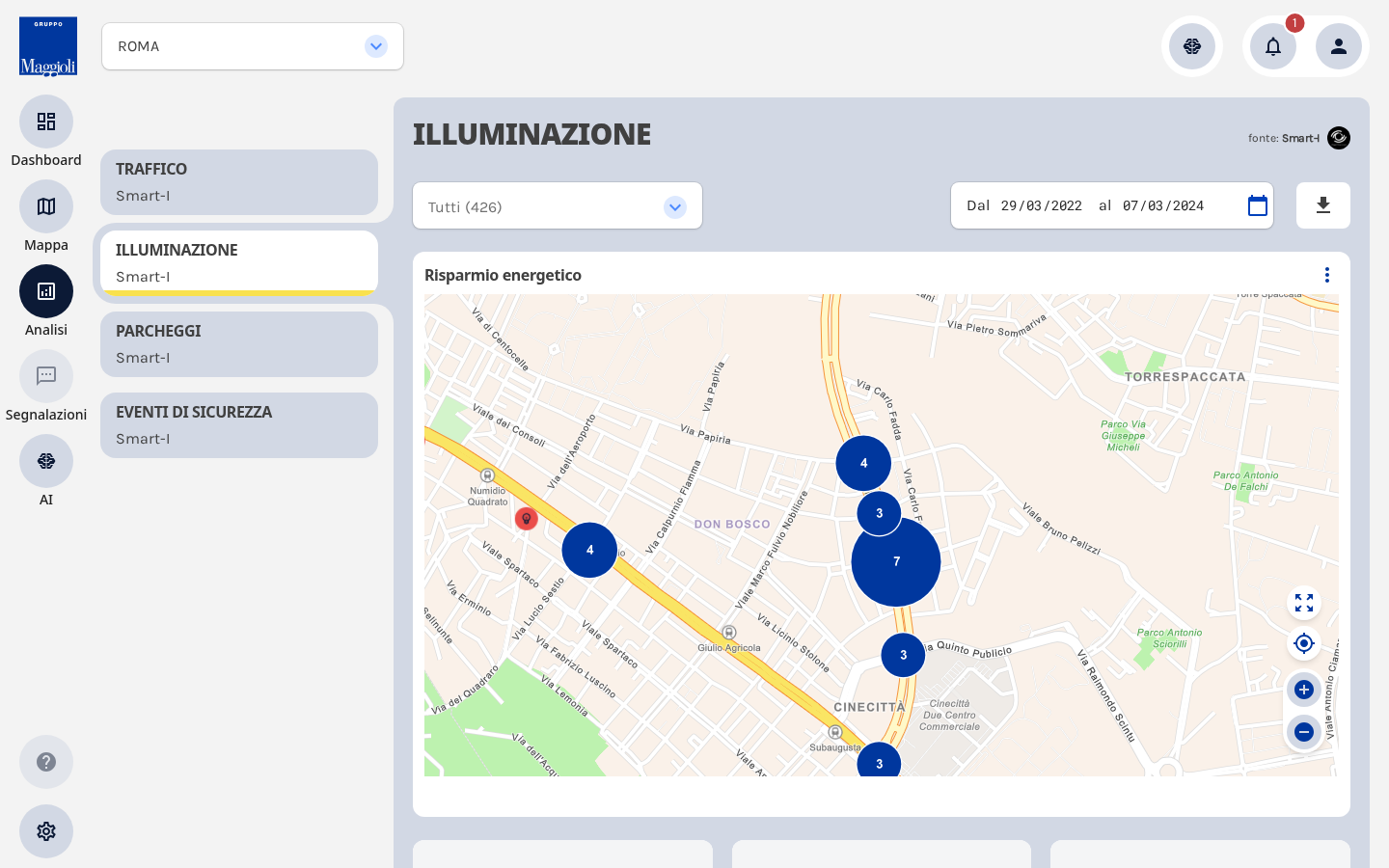This screenshot has width=1389, height=868.
Task: Open notifications bell
Action: 1273,46
